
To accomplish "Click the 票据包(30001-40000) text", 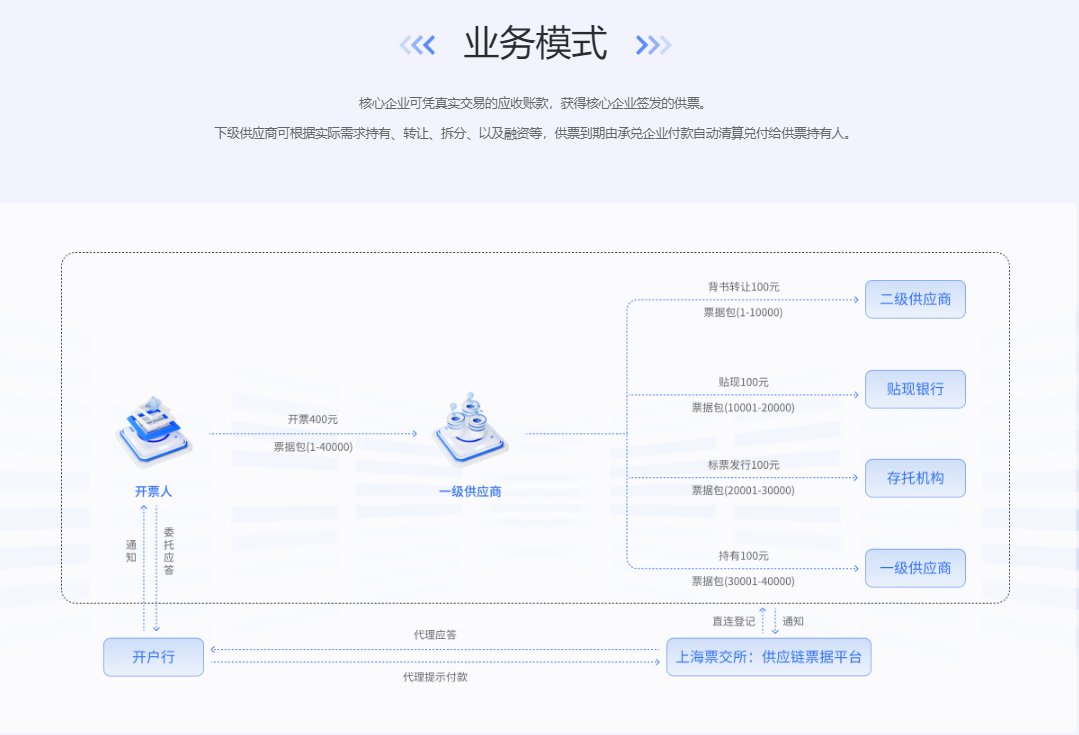I will (x=743, y=581).
